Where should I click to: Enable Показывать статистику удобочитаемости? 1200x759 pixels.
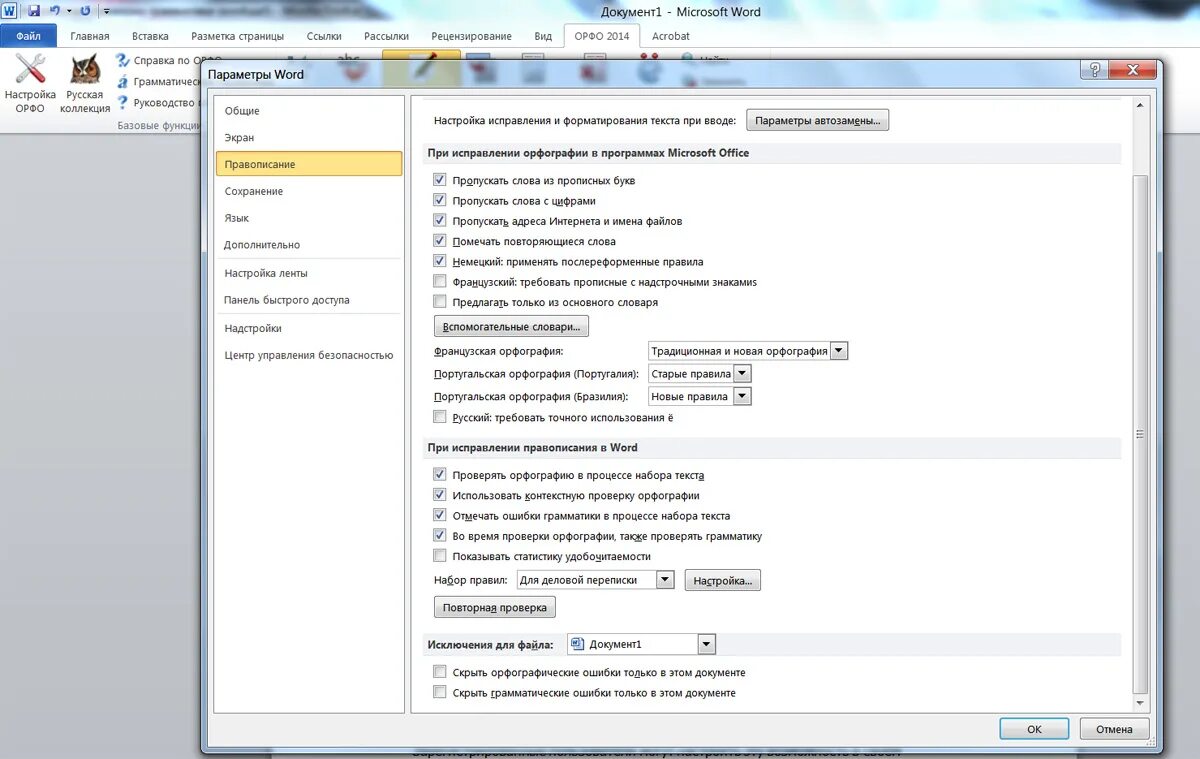pos(440,556)
